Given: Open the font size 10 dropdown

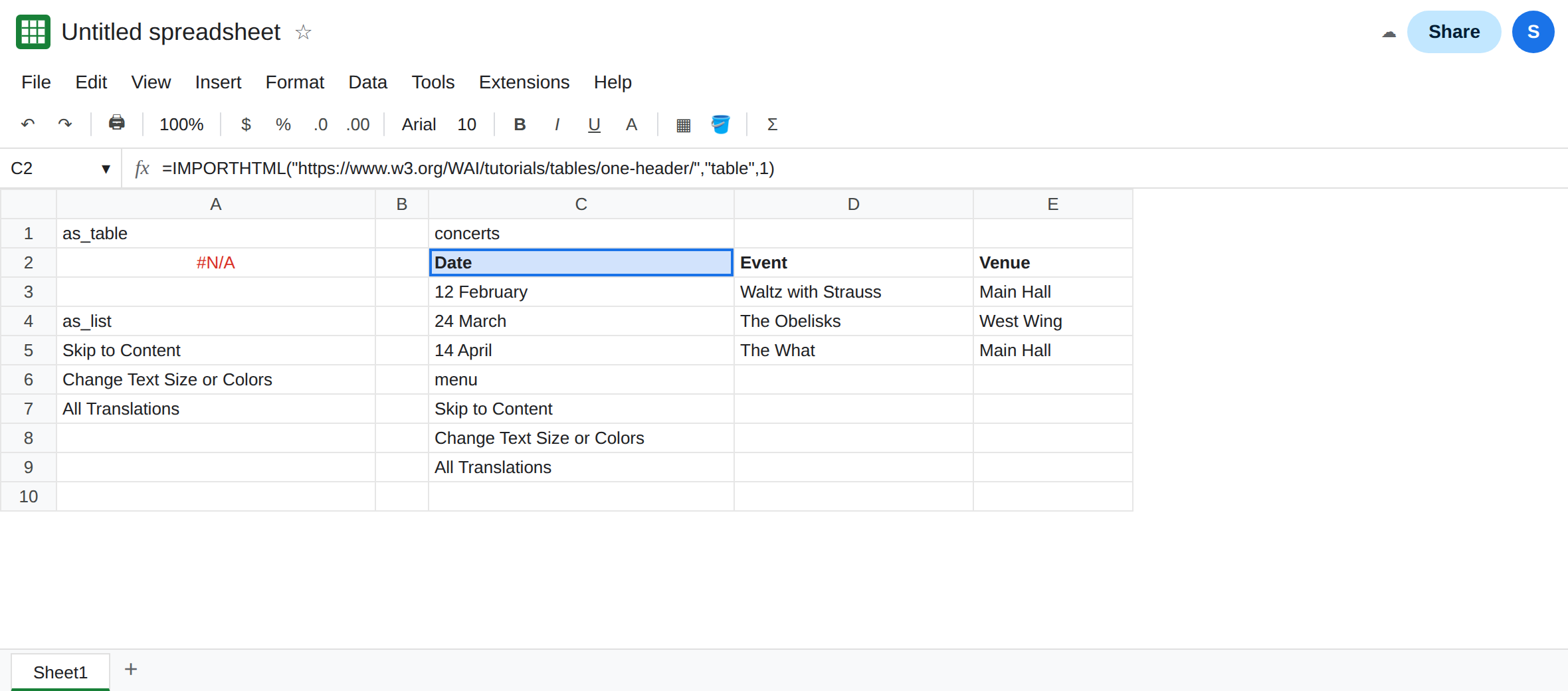Looking at the screenshot, I should [x=466, y=124].
